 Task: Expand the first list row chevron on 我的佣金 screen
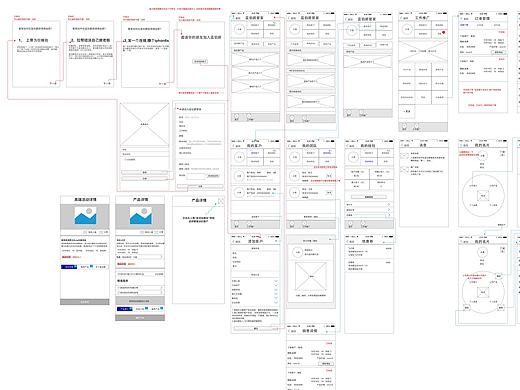point(388,204)
